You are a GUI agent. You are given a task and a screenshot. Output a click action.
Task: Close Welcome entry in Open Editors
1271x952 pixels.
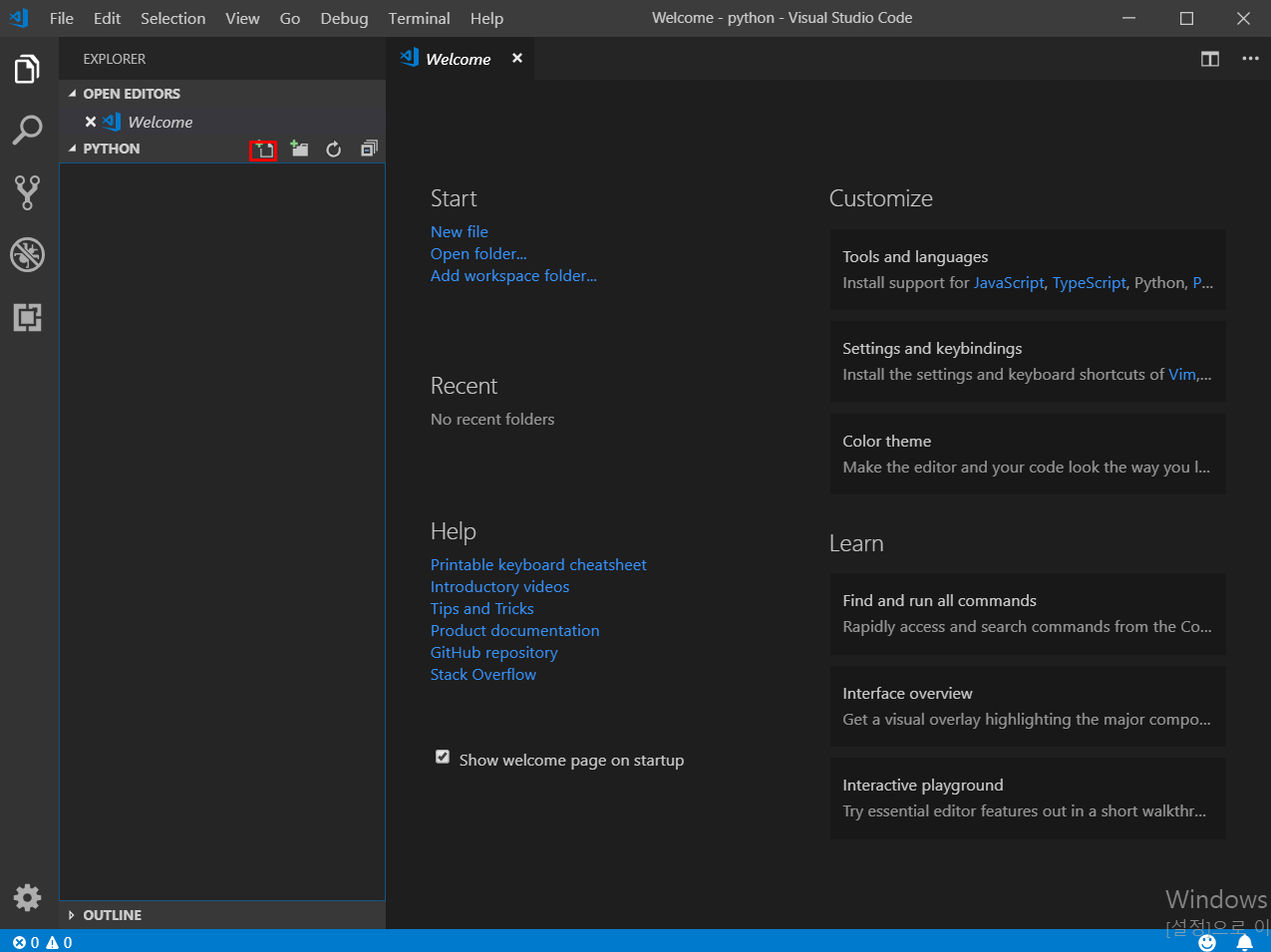[91, 122]
